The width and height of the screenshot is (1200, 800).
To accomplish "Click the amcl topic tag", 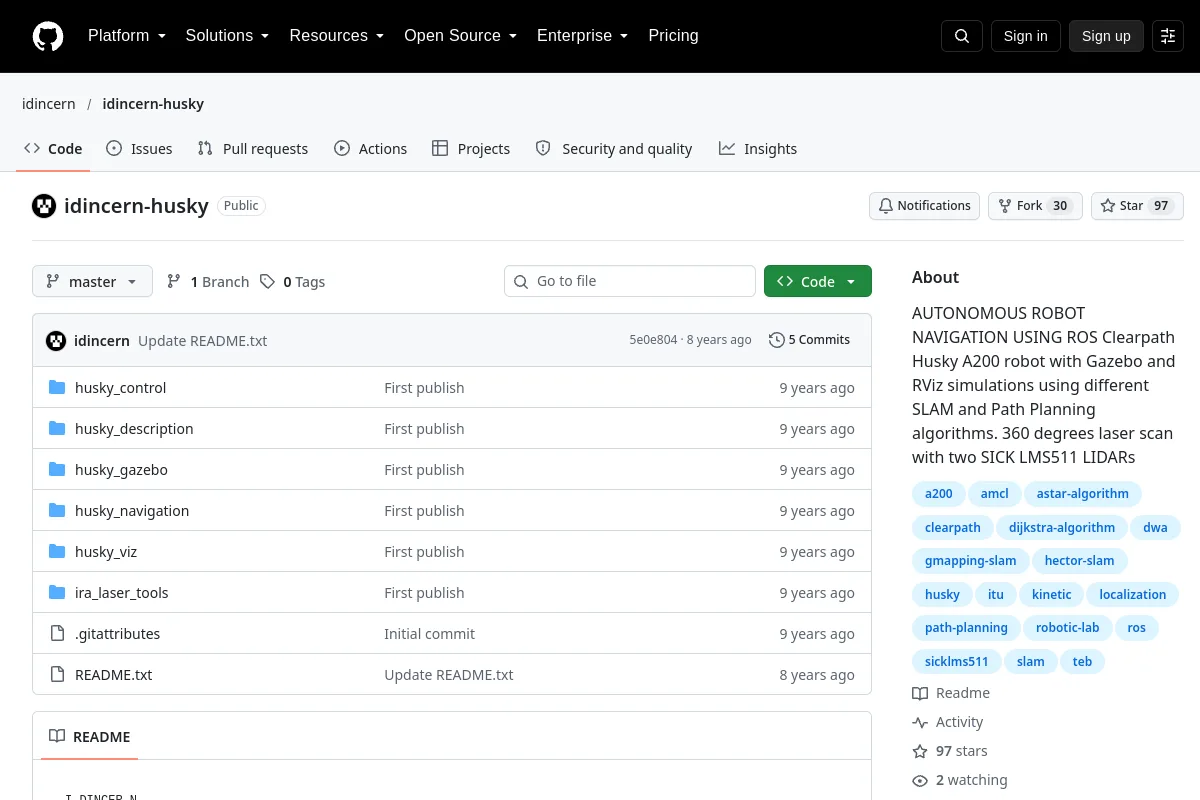I will pos(995,493).
